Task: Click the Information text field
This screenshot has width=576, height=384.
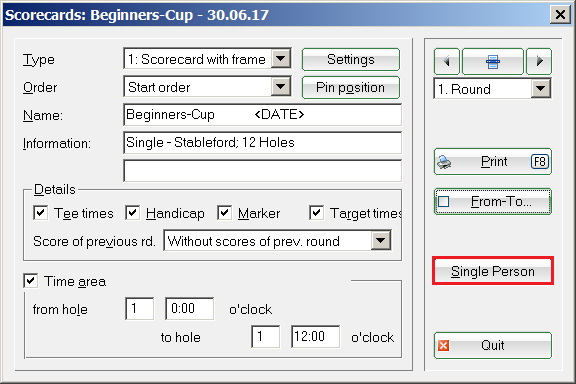Action: 263,143
